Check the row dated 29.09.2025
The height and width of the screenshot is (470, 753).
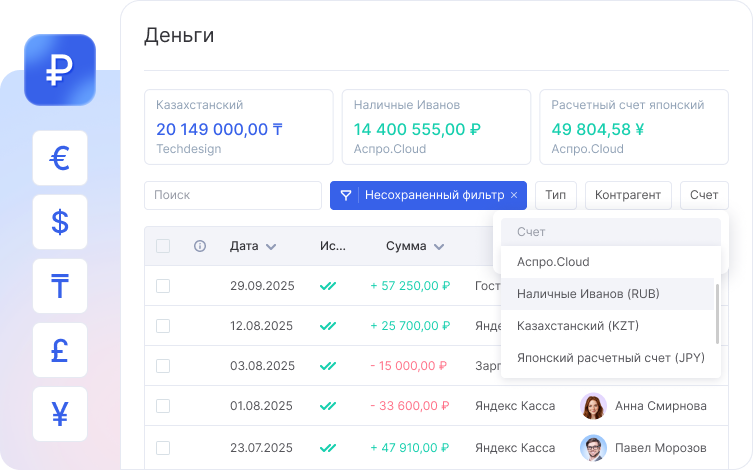click(x=163, y=286)
